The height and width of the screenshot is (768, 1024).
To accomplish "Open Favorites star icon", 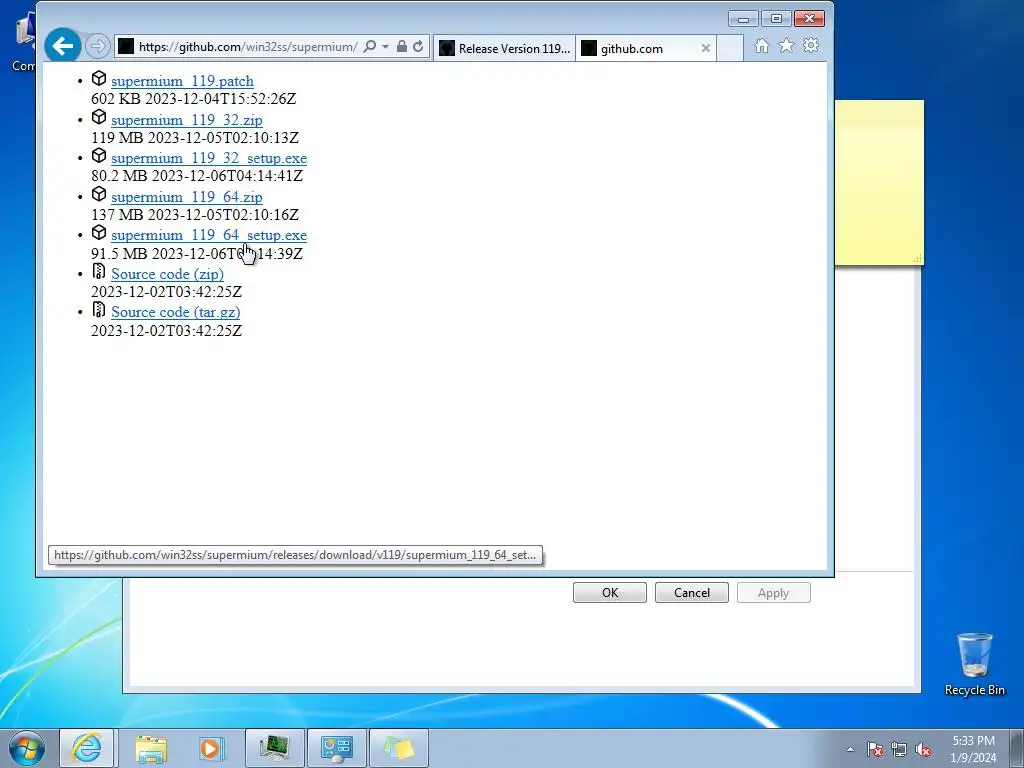I will click(x=786, y=46).
